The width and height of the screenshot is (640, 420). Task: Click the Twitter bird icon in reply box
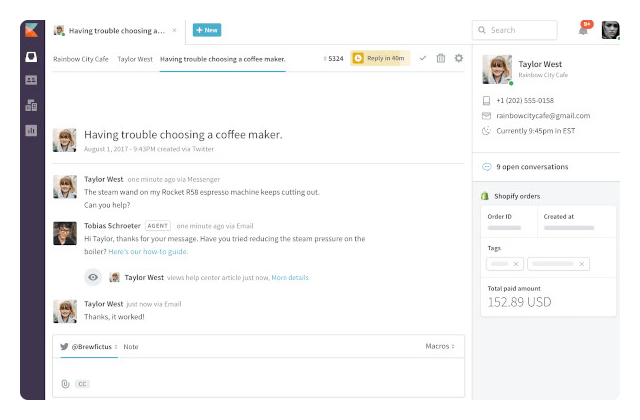point(64,347)
